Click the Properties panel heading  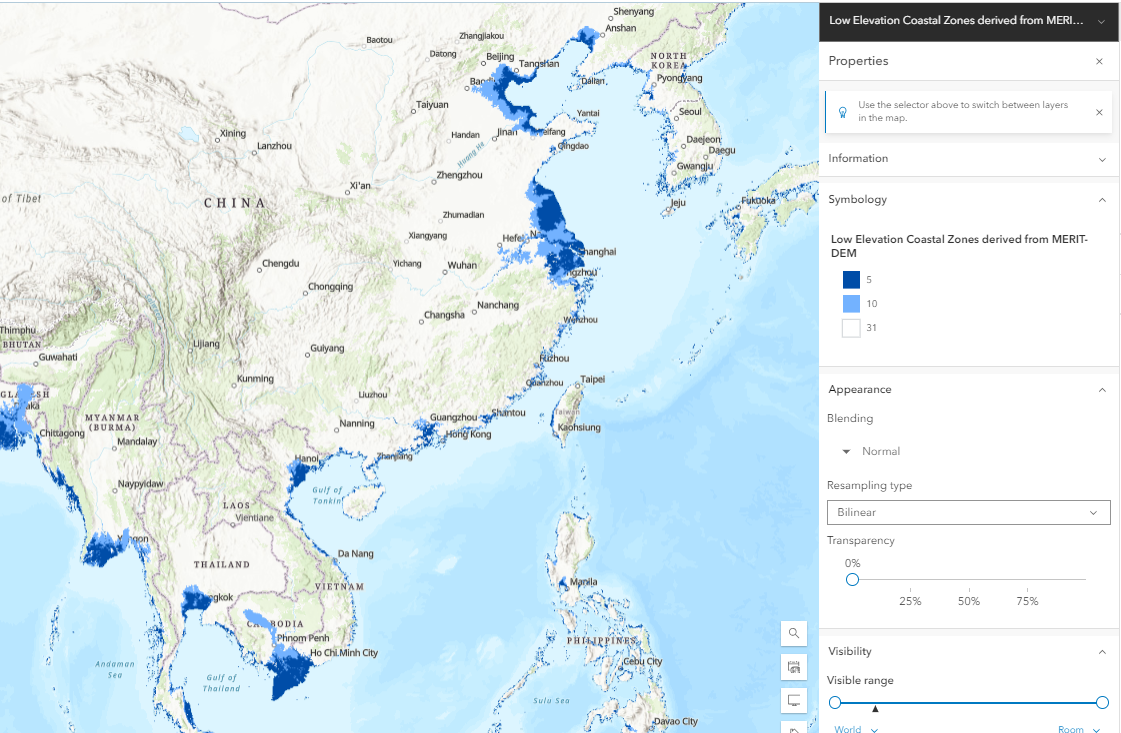[858, 62]
